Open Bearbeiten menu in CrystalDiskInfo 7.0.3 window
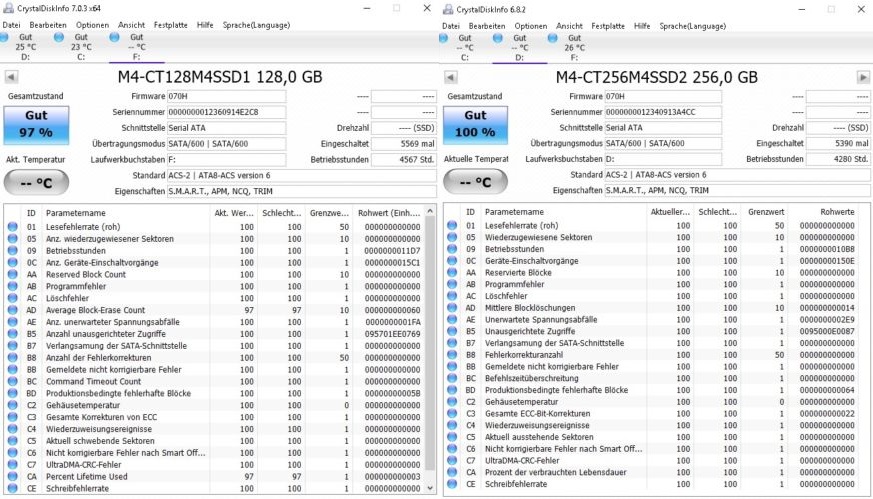Image resolution: width=873 pixels, height=499 pixels. tap(48, 25)
